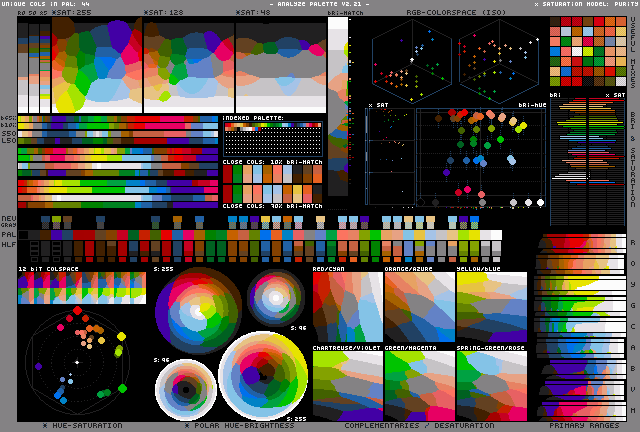This screenshot has height=432, width=640.
Task: Click the 'Analyze Palette V2.21' title
Action: coord(320,4)
